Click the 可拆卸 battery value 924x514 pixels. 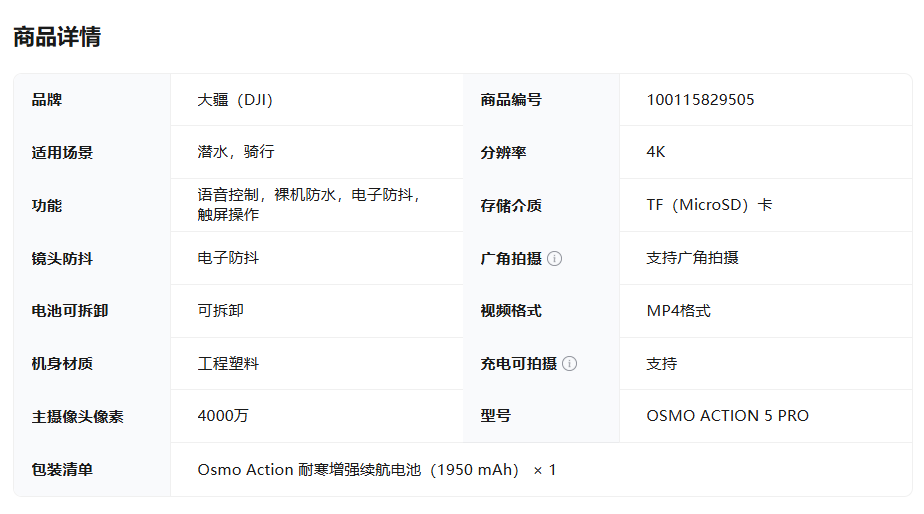220,310
